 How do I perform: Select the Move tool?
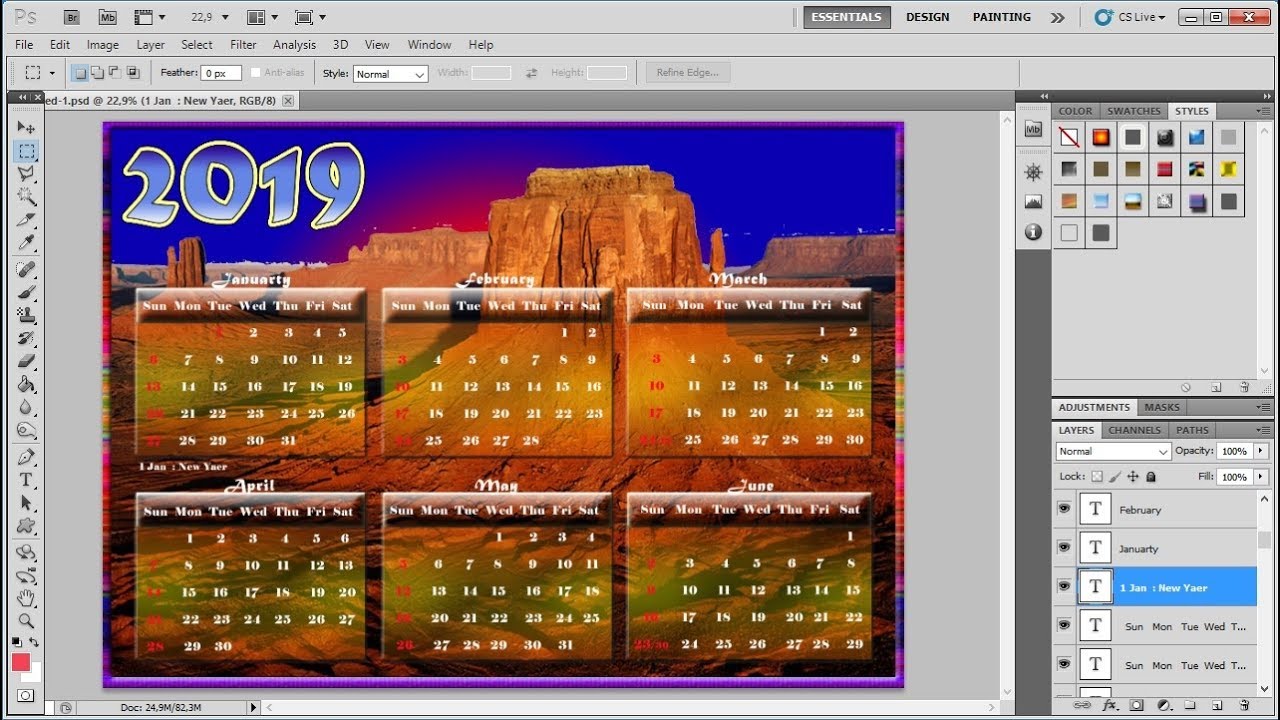coord(26,127)
